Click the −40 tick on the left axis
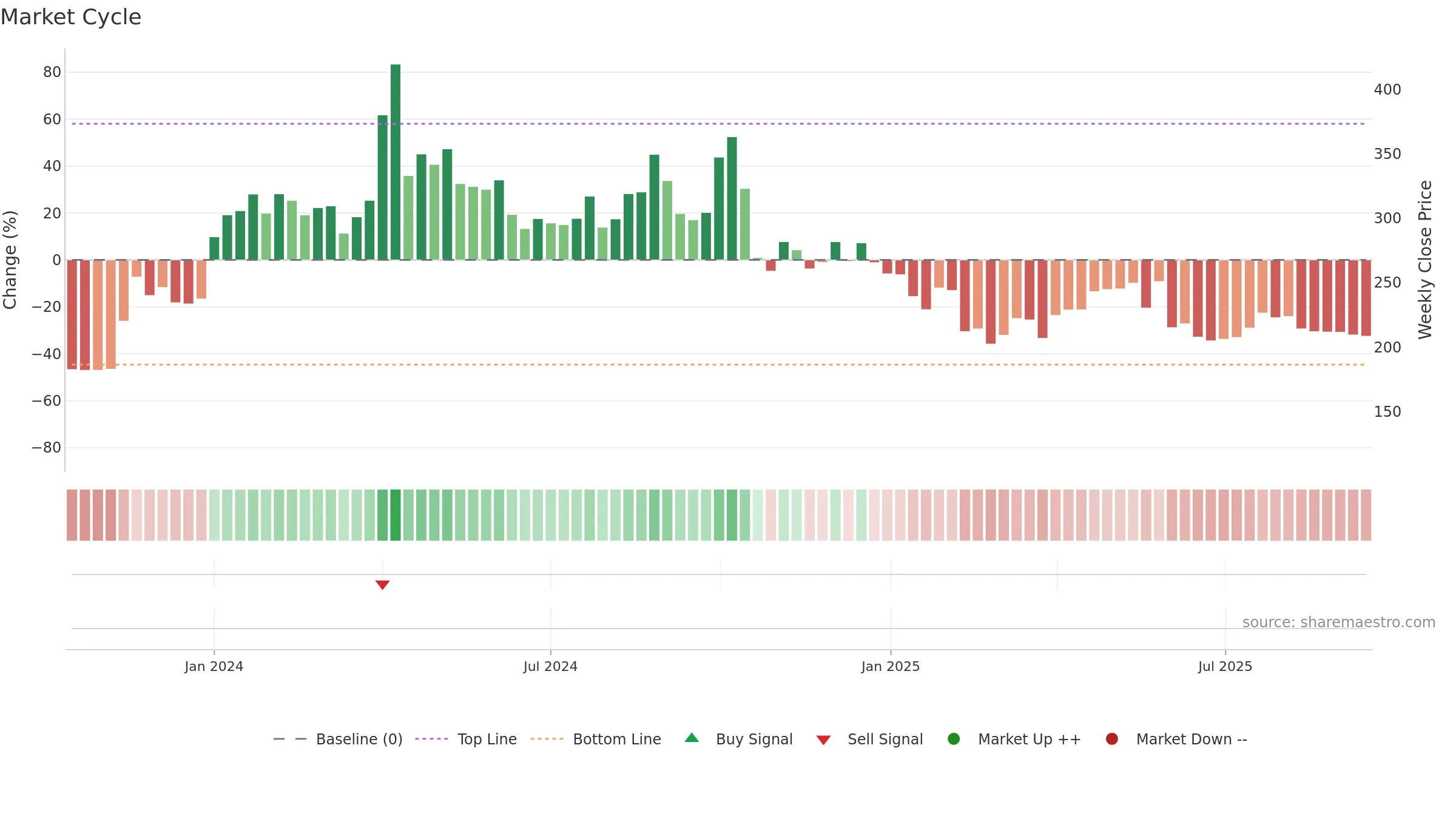The height and width of the screenshot is (819, 1456). click(x=47, y=354)
